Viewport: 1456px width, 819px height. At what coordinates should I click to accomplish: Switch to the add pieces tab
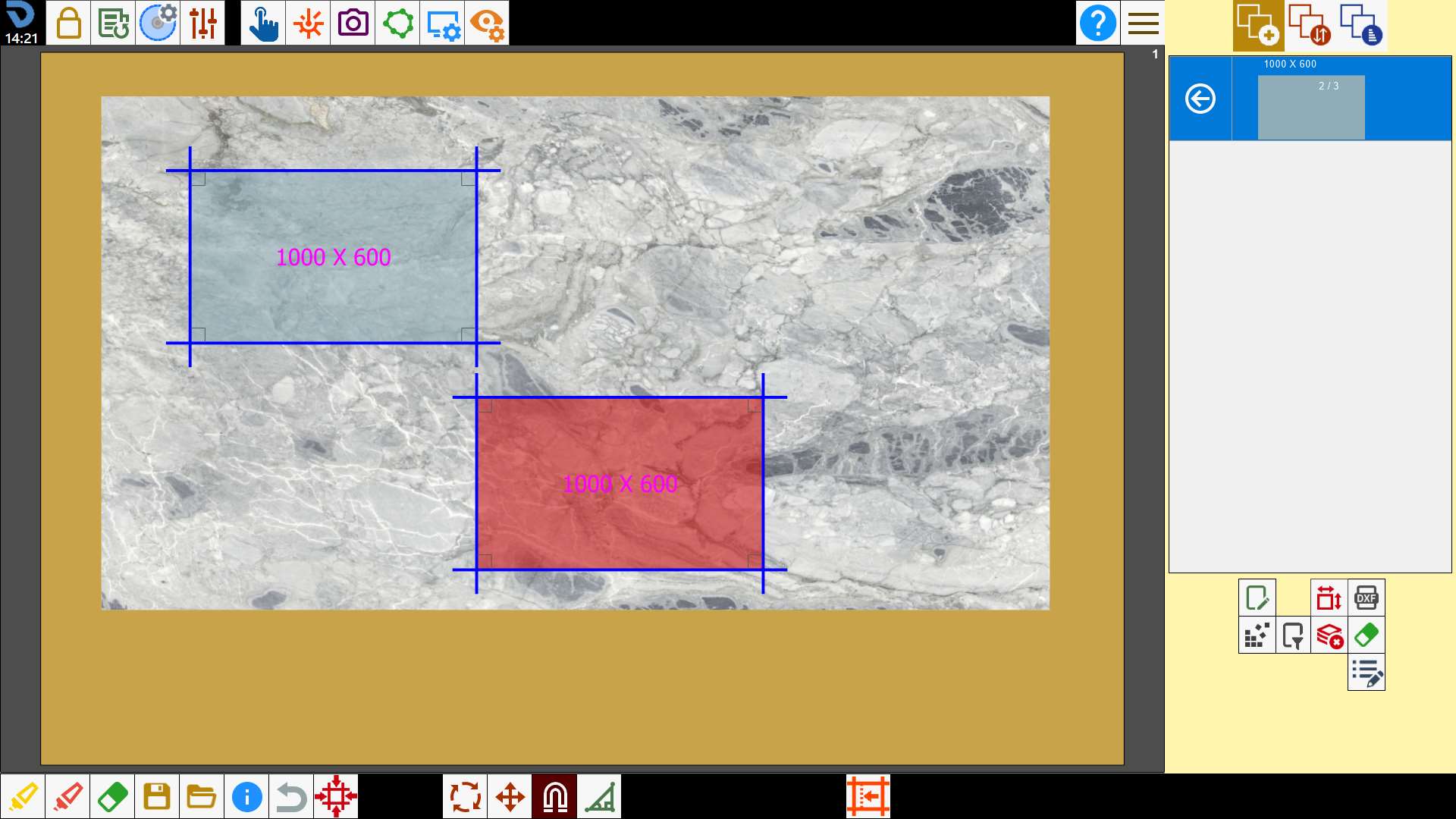(1258, 25)
